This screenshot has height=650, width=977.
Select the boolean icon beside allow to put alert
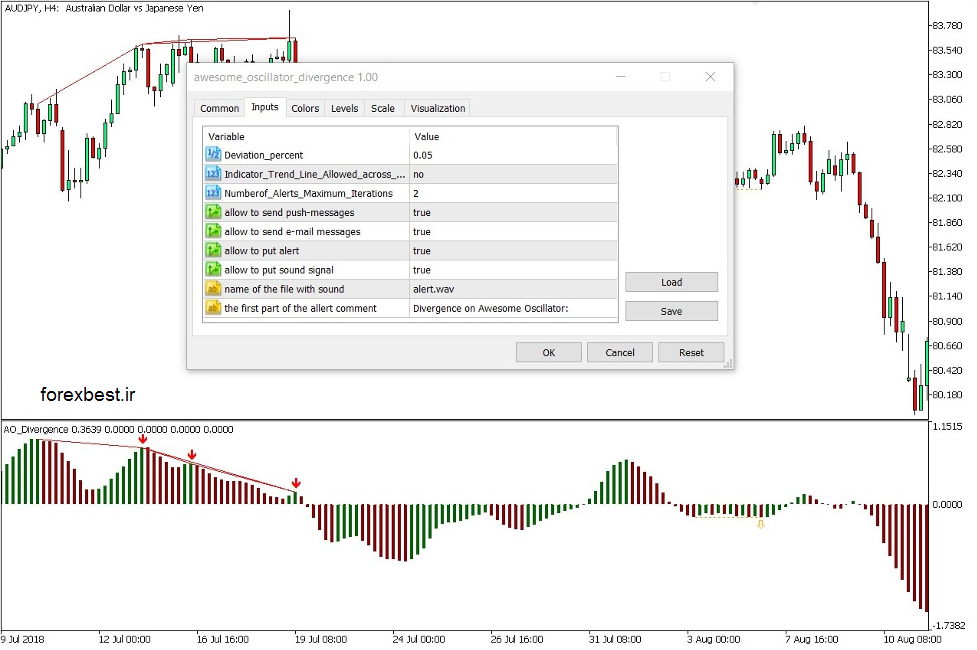pyautogui.click(x=212, y=250)
